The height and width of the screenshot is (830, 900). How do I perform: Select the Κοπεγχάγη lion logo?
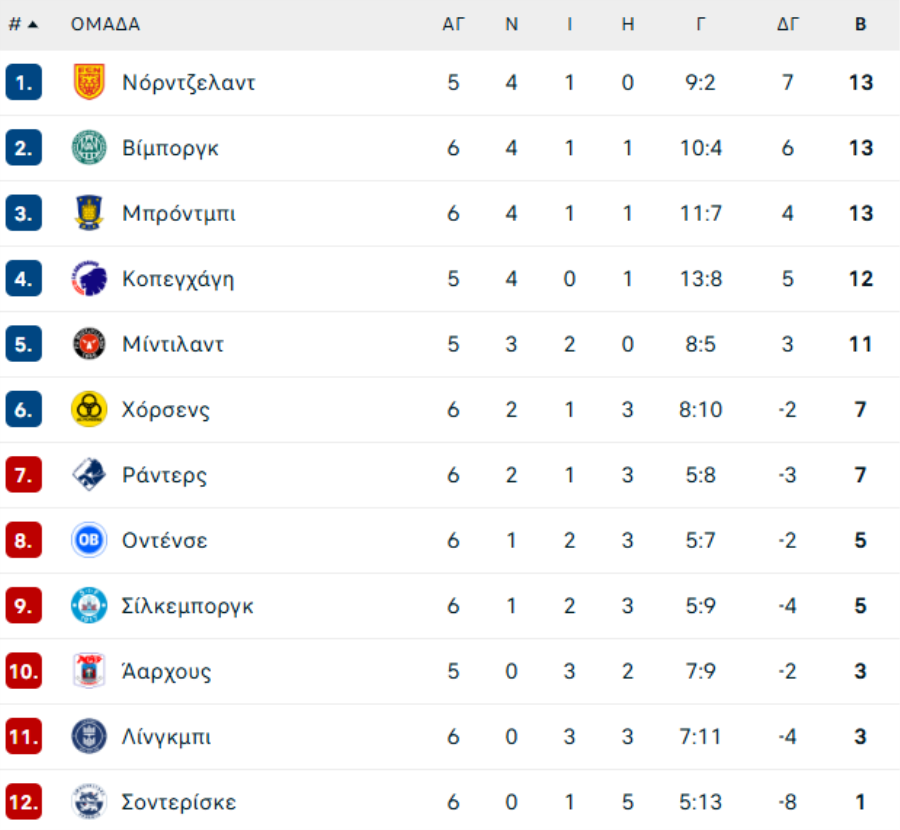click(89, 278)
